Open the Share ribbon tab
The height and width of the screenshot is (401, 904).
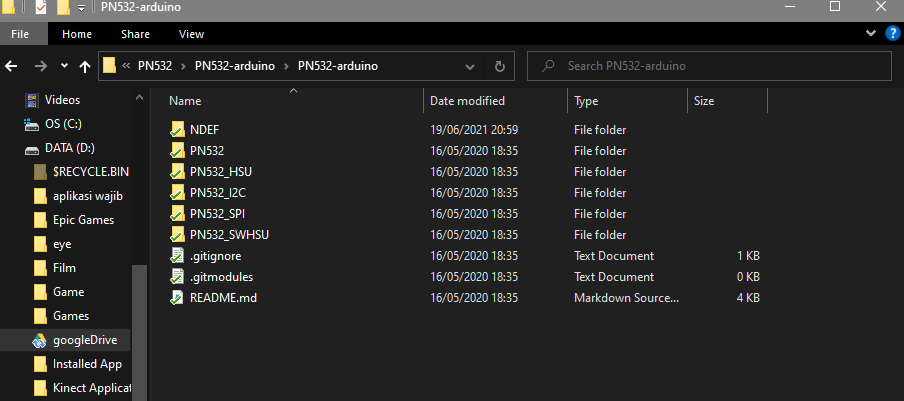[136, 34]
